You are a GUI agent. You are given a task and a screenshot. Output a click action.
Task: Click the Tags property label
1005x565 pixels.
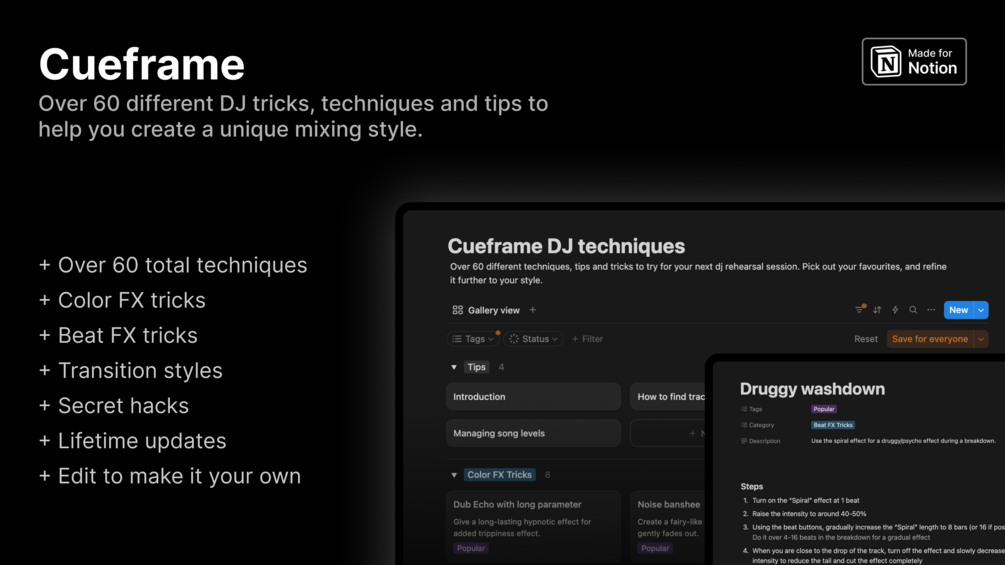tap(751, 409)
